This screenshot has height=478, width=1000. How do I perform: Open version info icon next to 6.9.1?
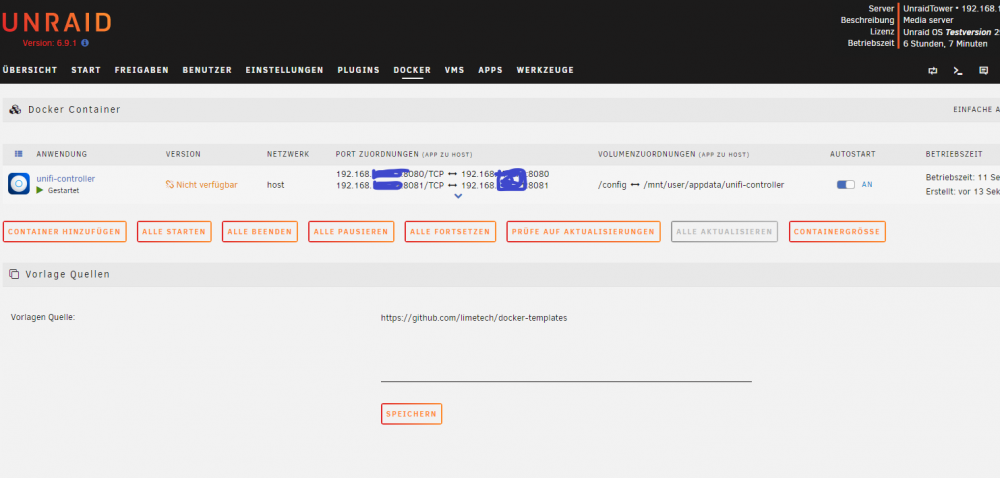click(85, 43)
